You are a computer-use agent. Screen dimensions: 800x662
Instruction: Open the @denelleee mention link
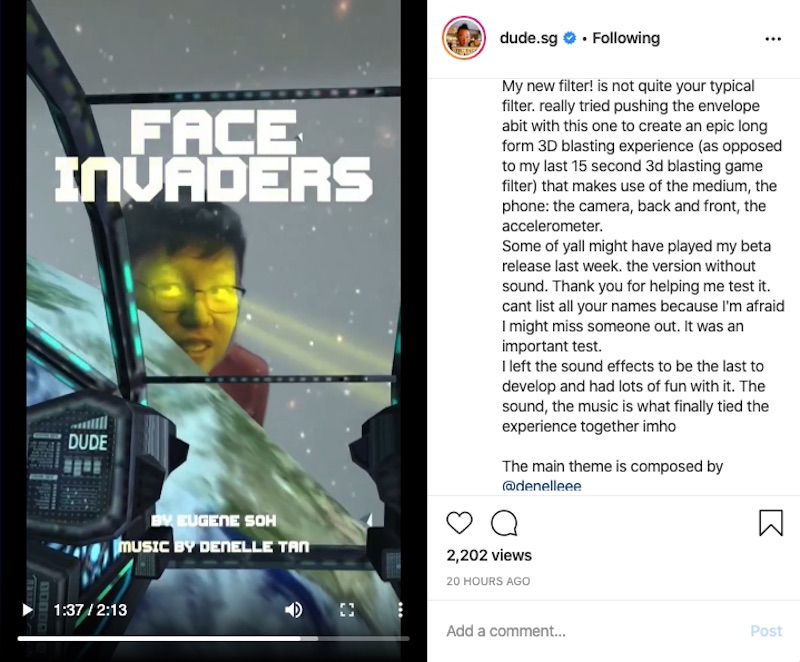pyautogui.click(x=541, y=486)
